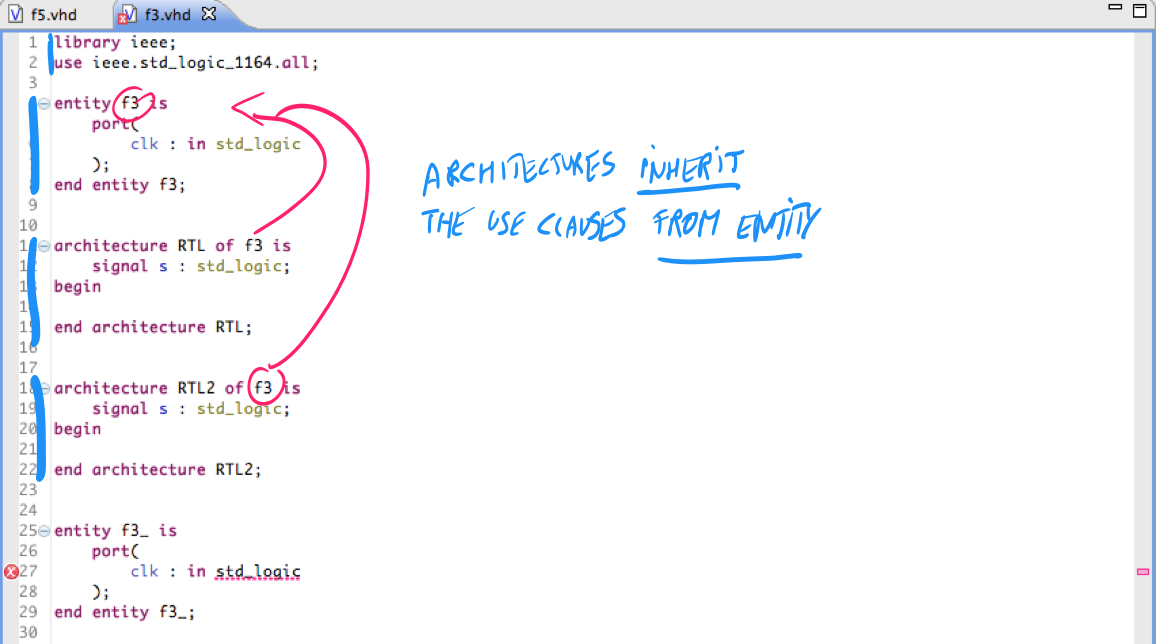Minimize the editor area
The height and width of the screenshot is (644, 1156).
(x=1115, y=7)
